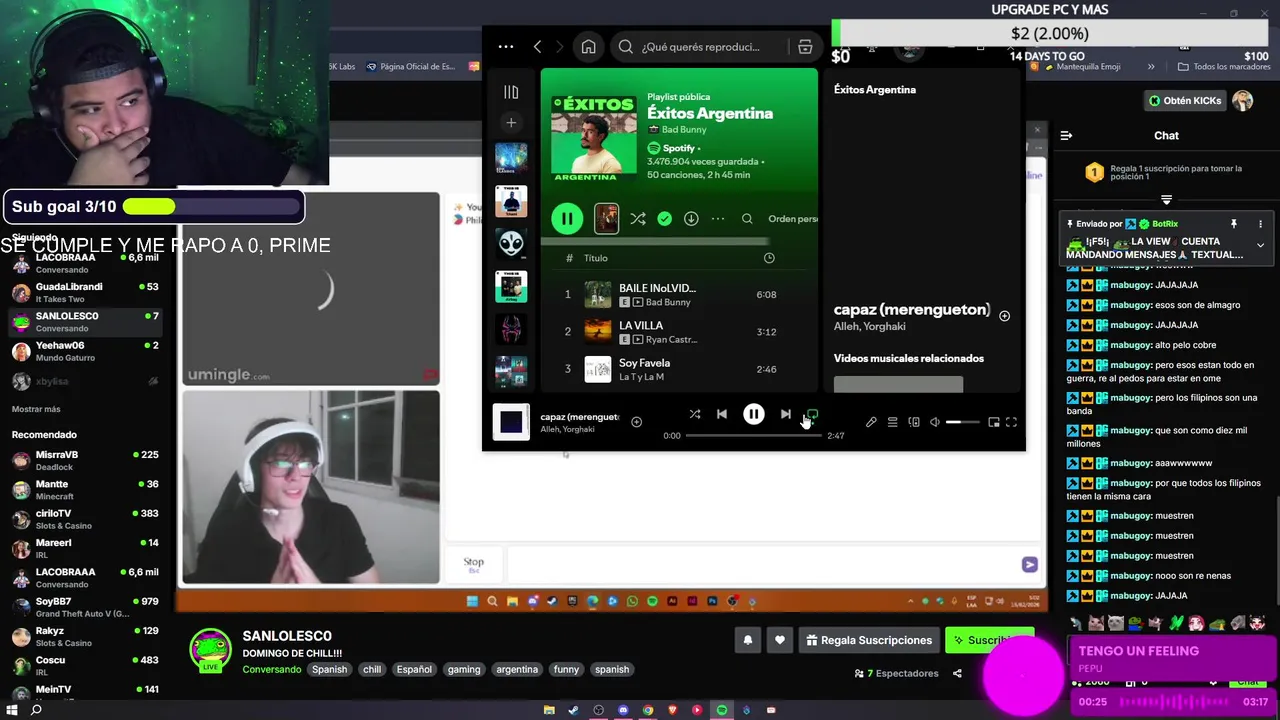
Task: Open Spotify three-dot main menu
Action: (506, 47)
